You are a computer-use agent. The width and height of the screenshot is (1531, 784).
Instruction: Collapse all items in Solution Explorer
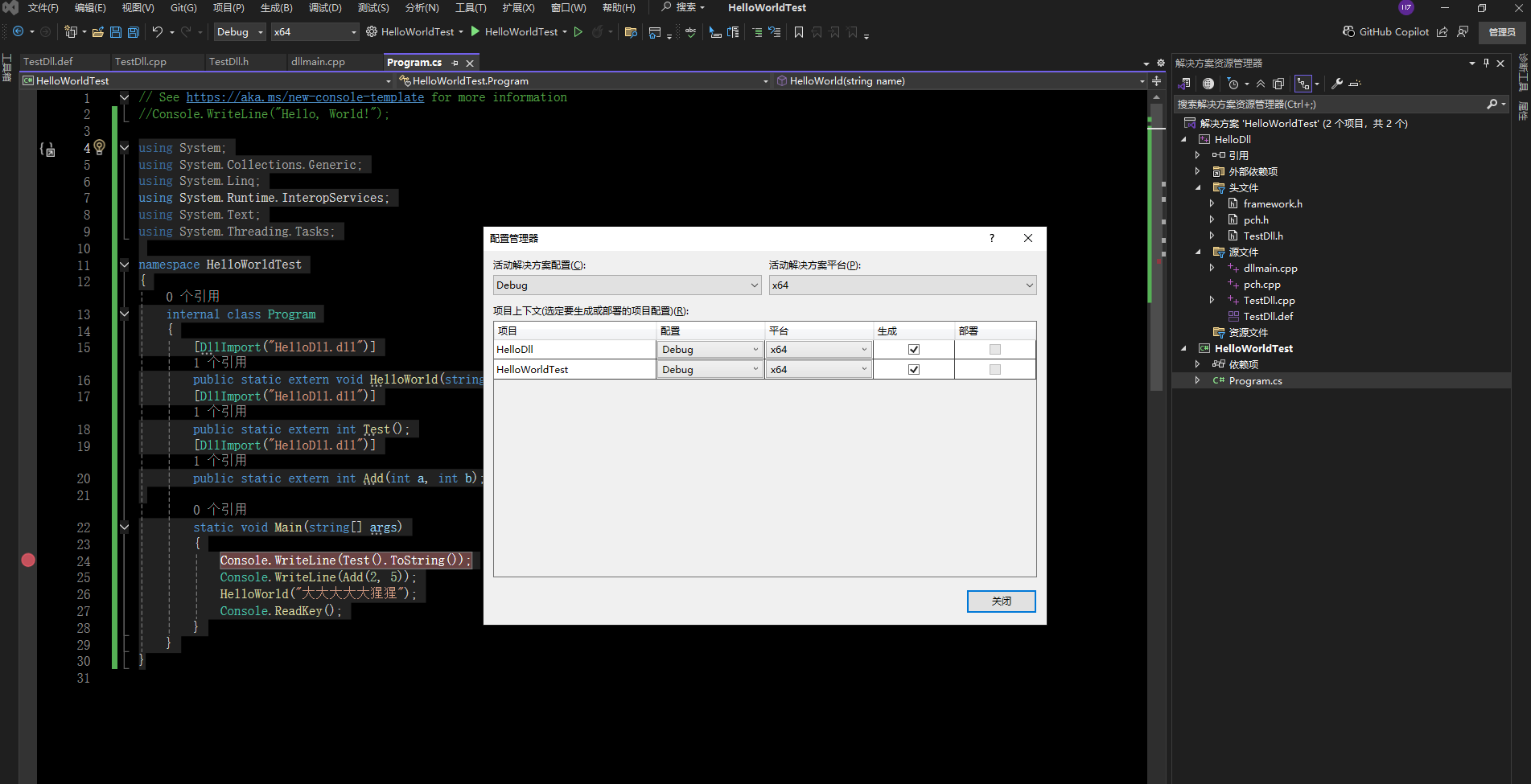(1261, 84)
